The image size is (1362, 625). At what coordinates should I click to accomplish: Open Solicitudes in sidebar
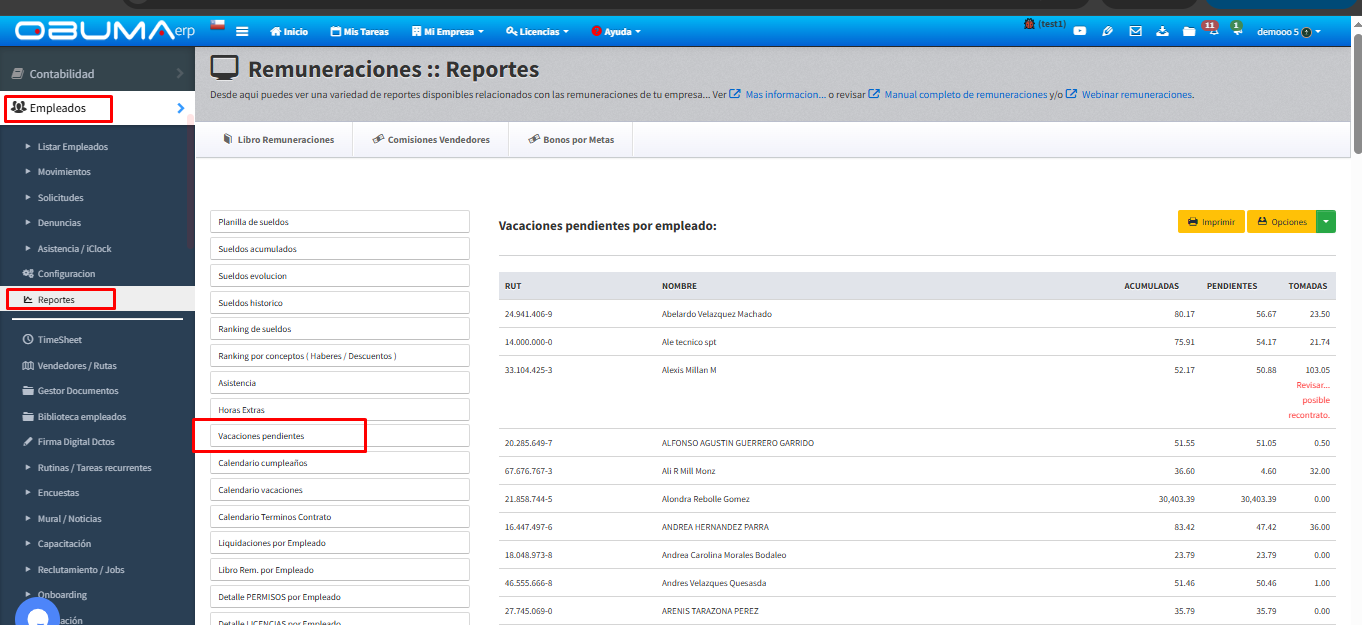click(x=60, y=198)
